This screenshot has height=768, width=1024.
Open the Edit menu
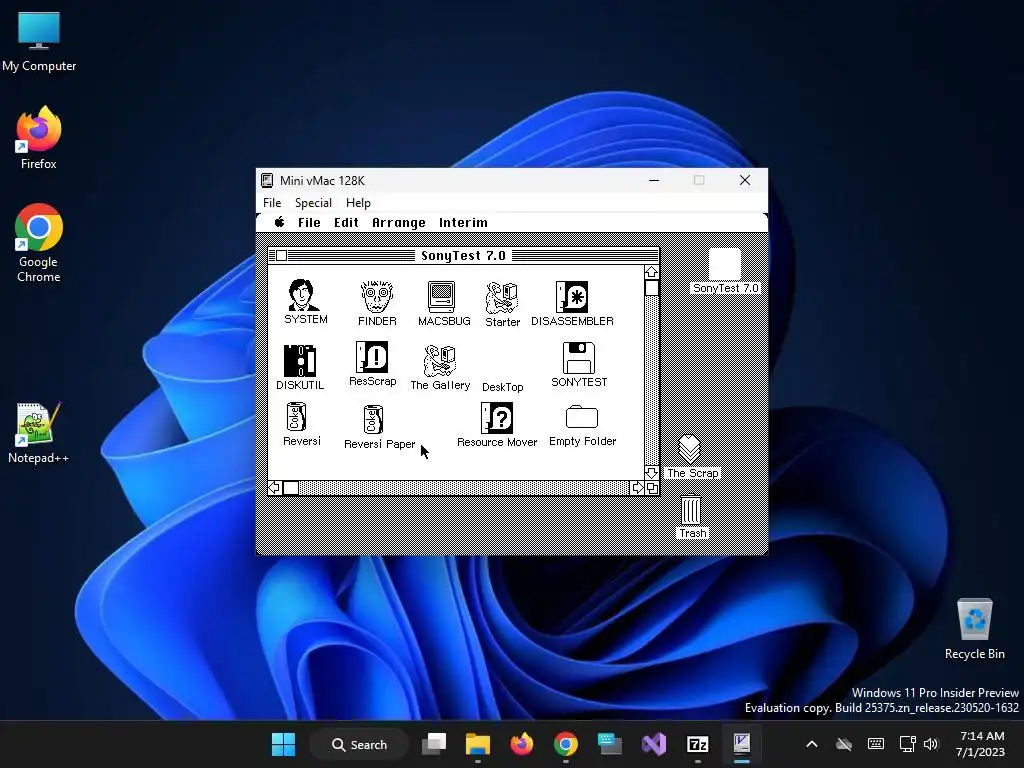coord(346,223)
